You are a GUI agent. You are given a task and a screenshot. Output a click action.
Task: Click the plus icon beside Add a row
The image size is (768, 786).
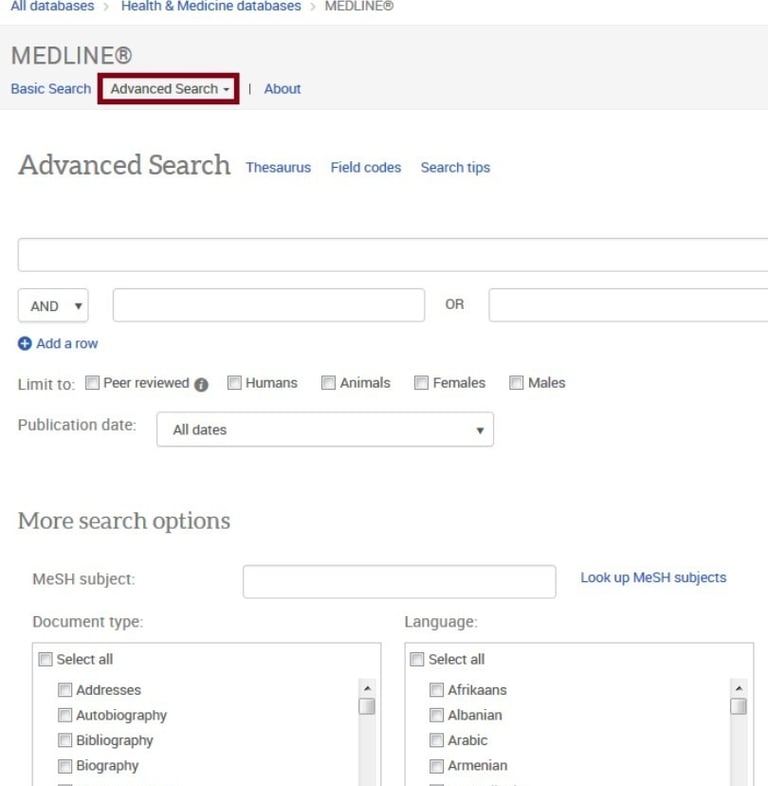tap(25, 343)
